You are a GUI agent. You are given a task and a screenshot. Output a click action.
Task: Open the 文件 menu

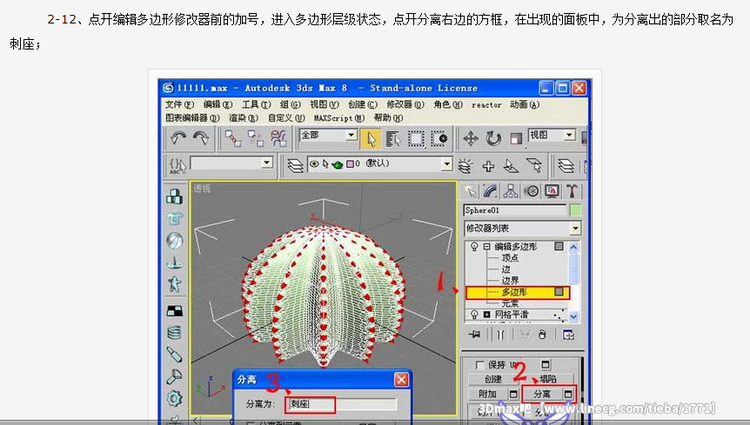[x=179, y=104]
